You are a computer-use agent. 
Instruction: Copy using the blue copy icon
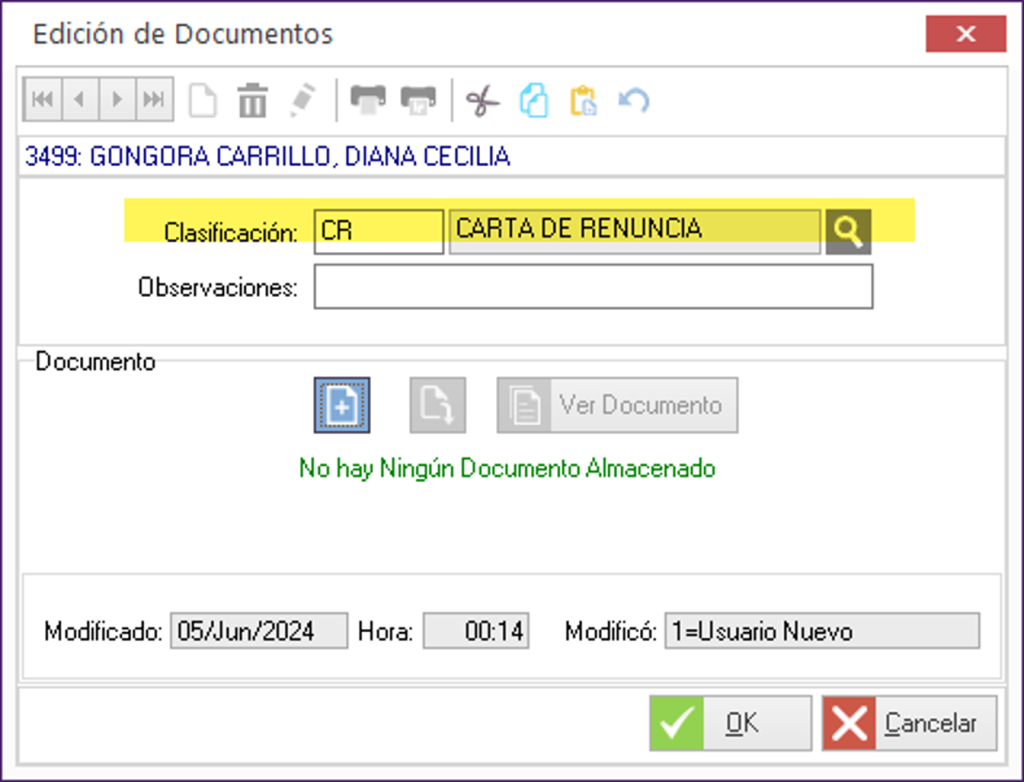point(533,99)
